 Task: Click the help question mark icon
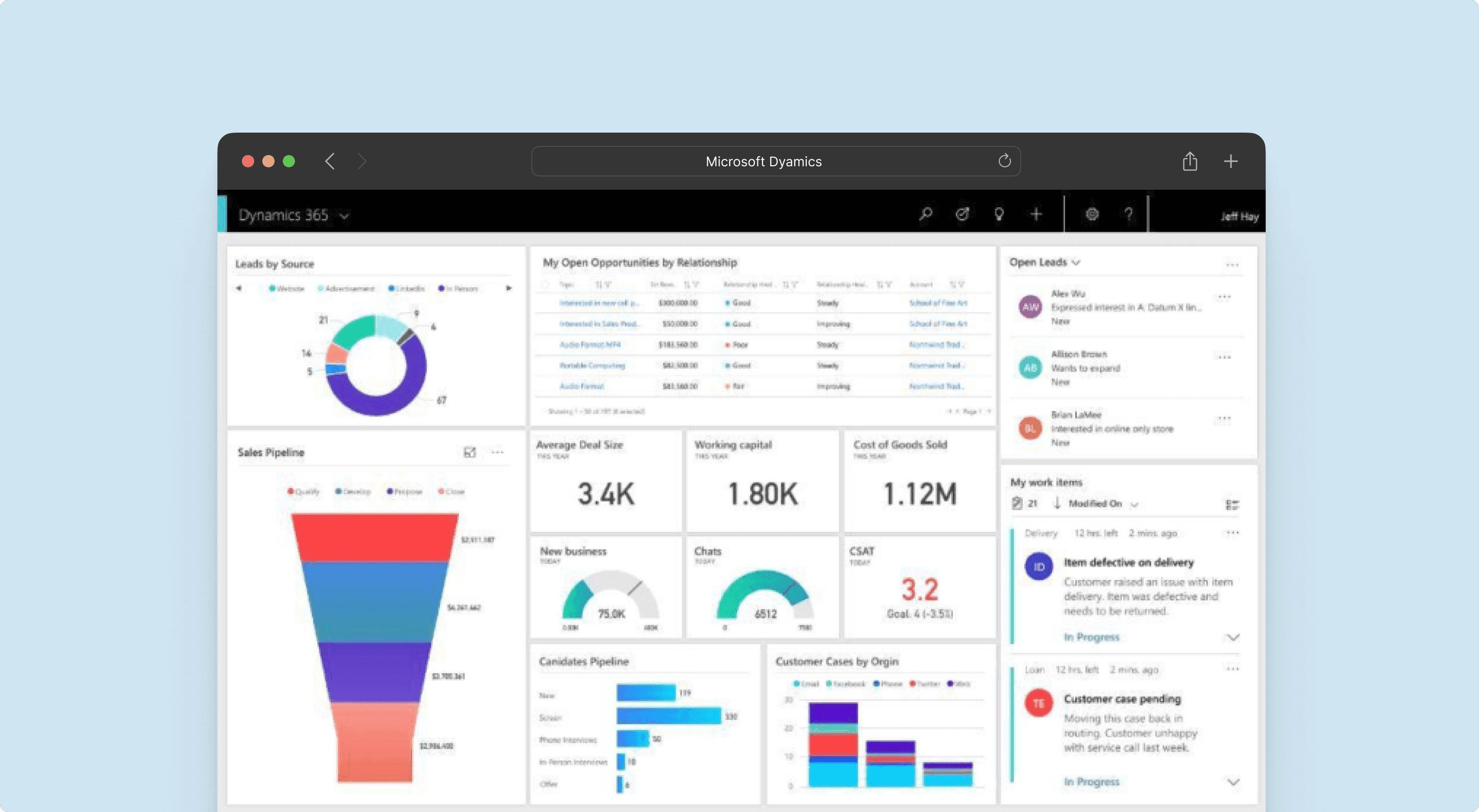tap(1127, 214)
